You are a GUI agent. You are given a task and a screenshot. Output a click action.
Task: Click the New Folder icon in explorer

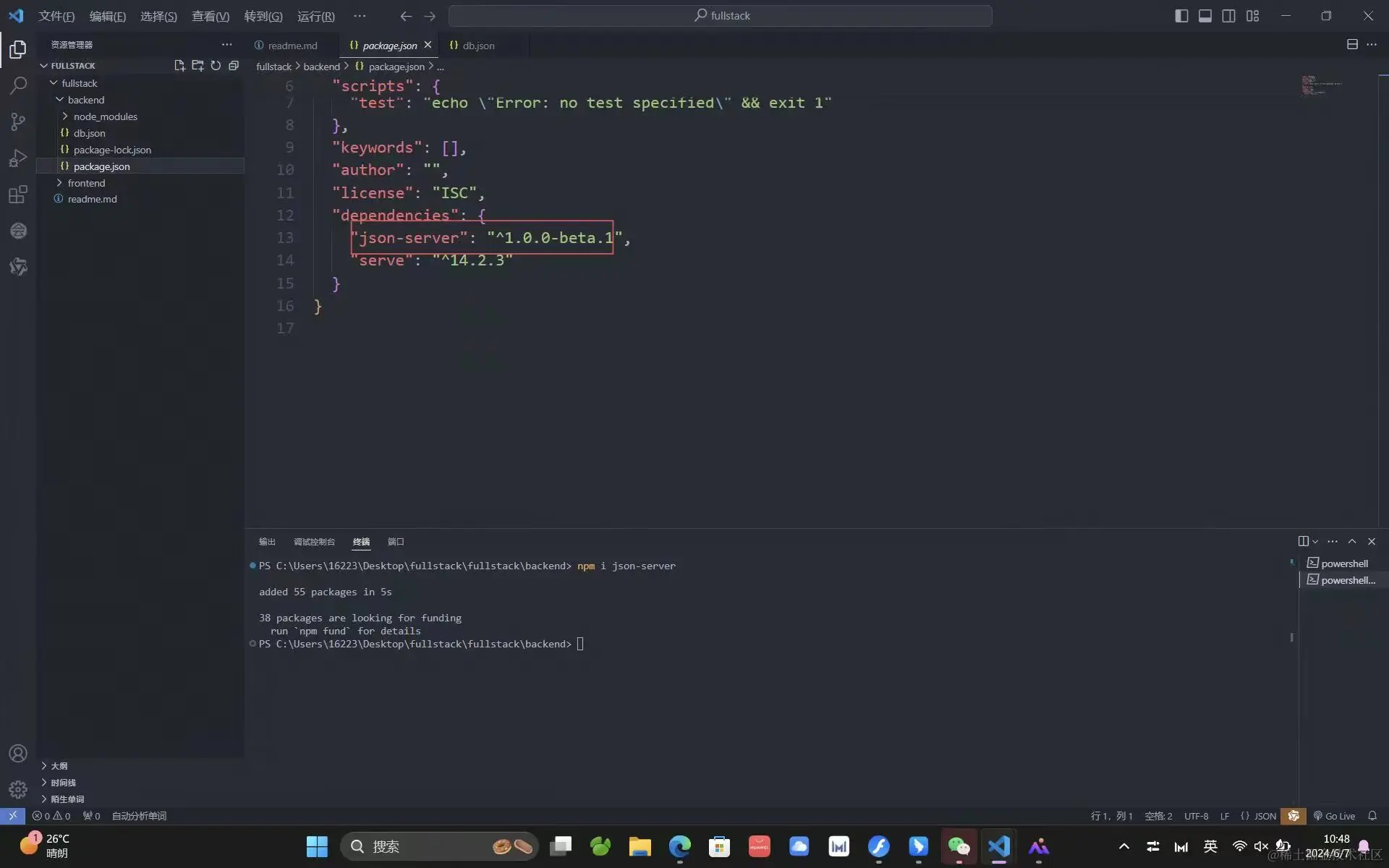coord(197,65)
